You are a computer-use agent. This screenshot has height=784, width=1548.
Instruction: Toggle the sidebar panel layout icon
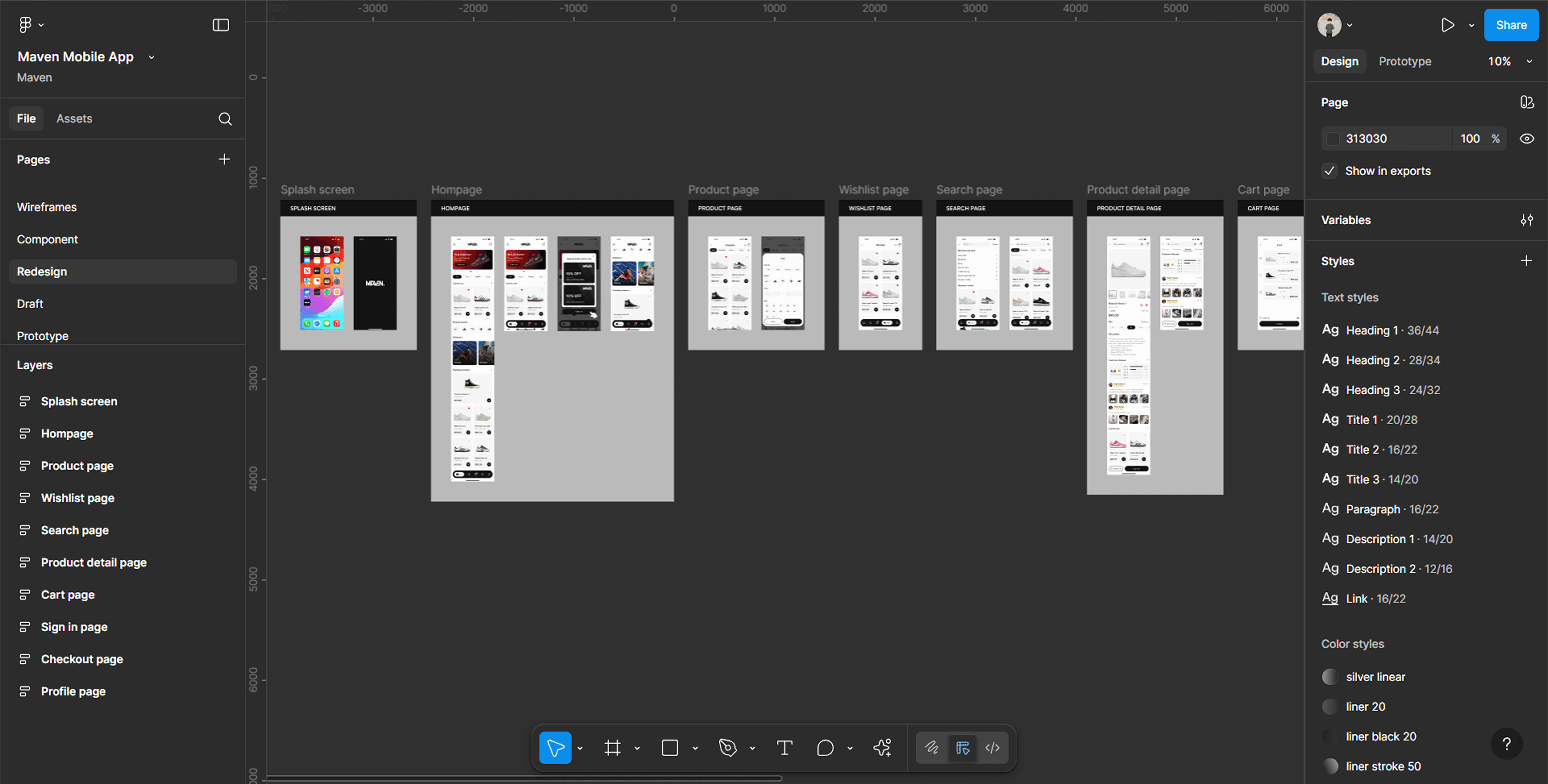point(221,25)
